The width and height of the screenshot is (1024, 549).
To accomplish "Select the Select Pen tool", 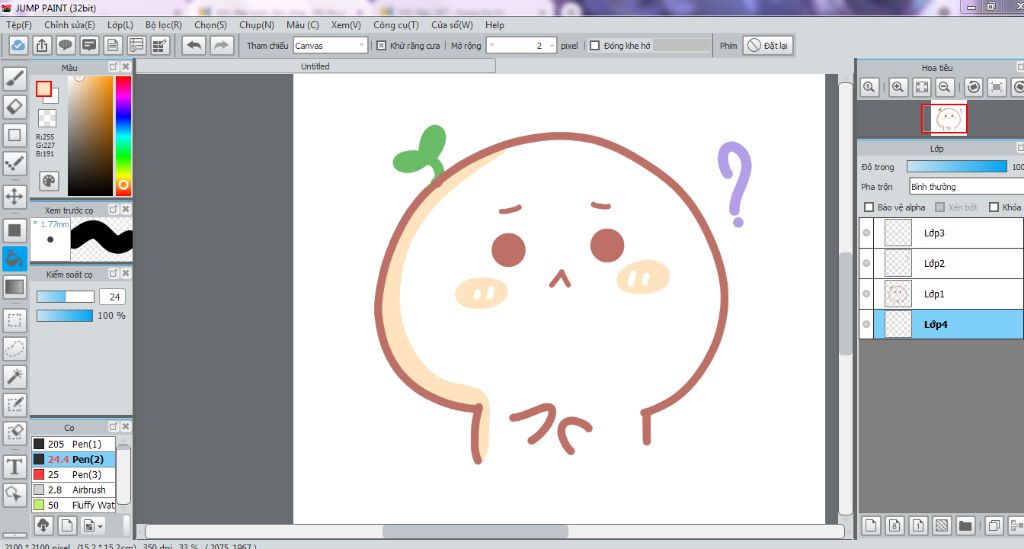I will [14, 405].
